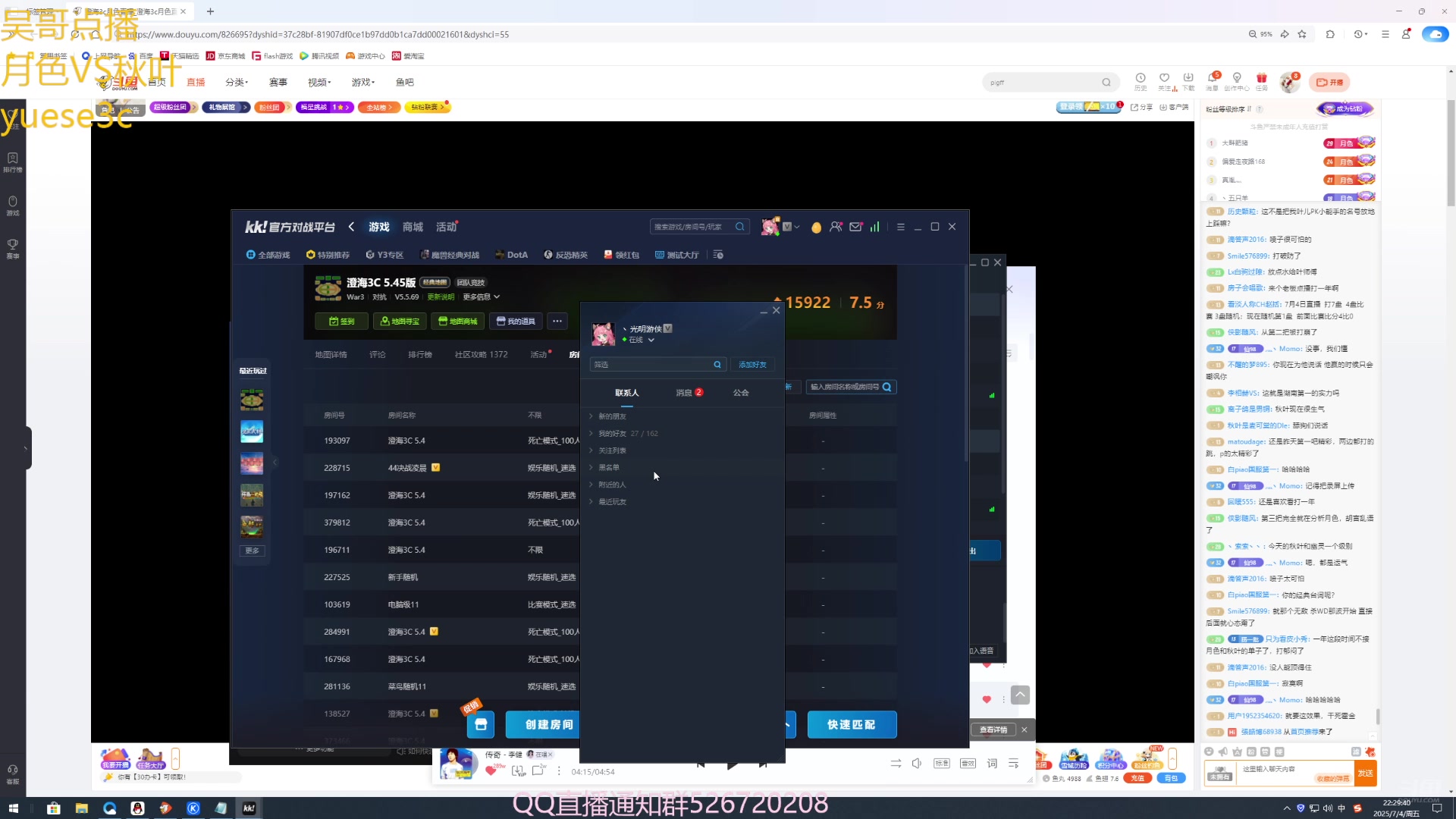This screenshot has width=1456, height=819.
Task: Select the 全部游戏 category
Action: click(x=268, y=255)
